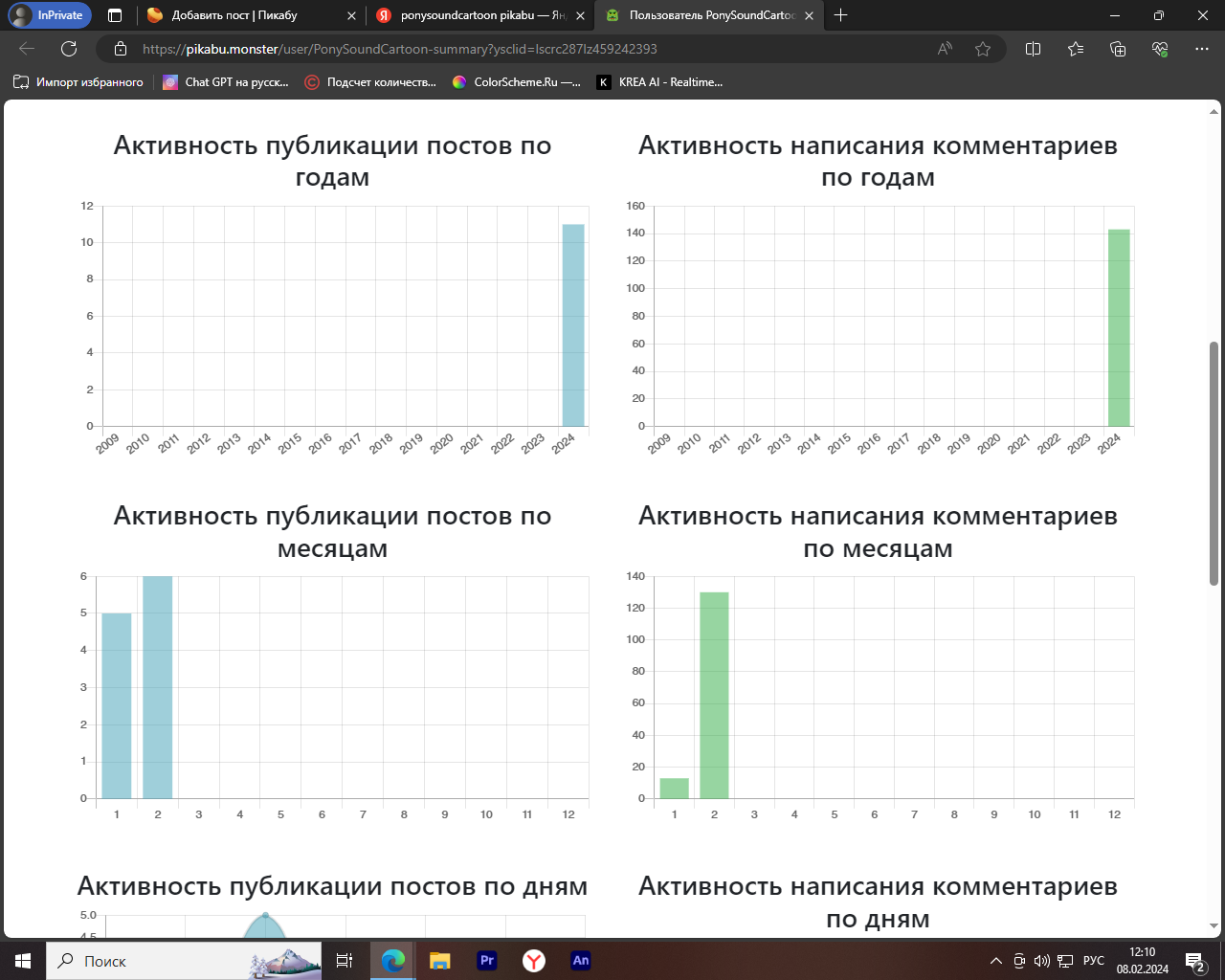Click the heading "Активность публикации постов по годам"

pyautogui.click(x=332, y=161)
